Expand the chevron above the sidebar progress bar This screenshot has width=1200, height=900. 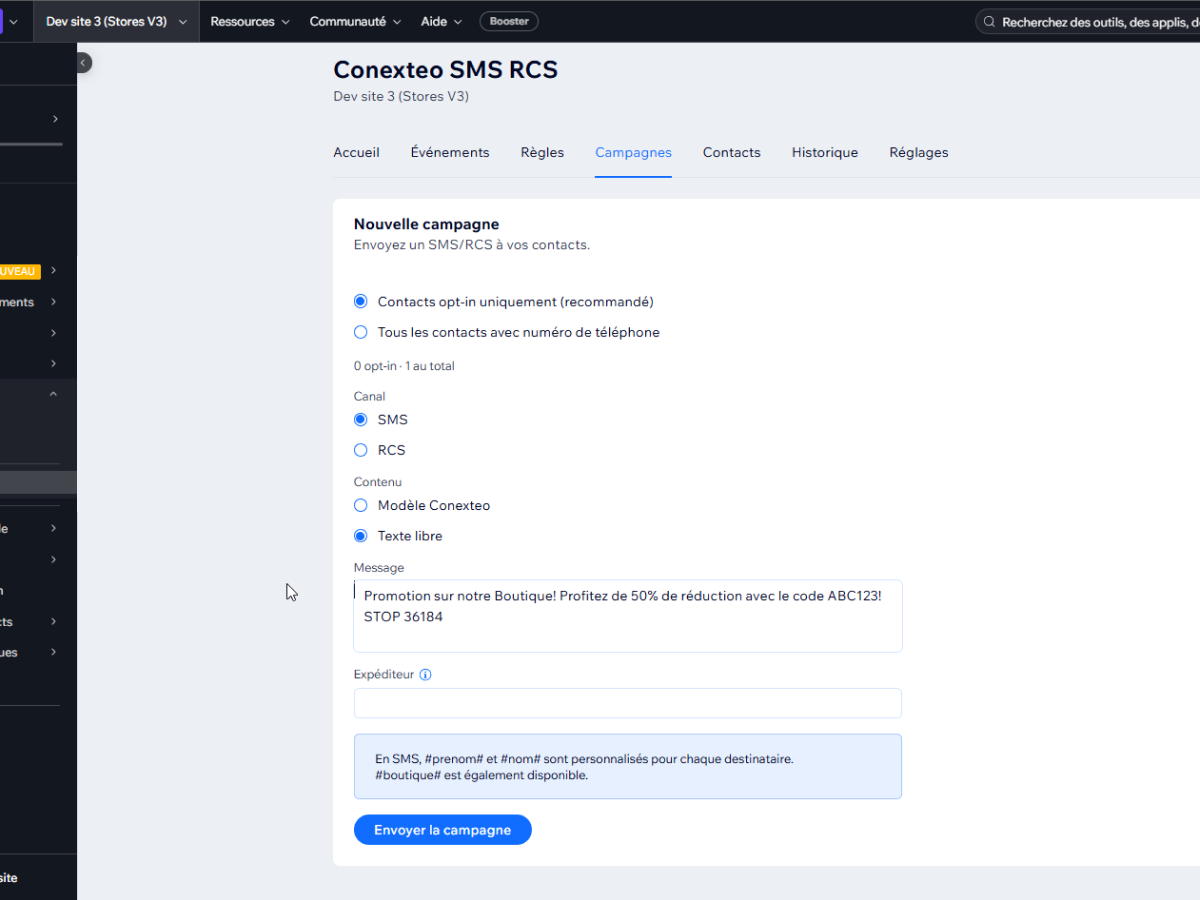pyautogui.click(x=55, y=119)
